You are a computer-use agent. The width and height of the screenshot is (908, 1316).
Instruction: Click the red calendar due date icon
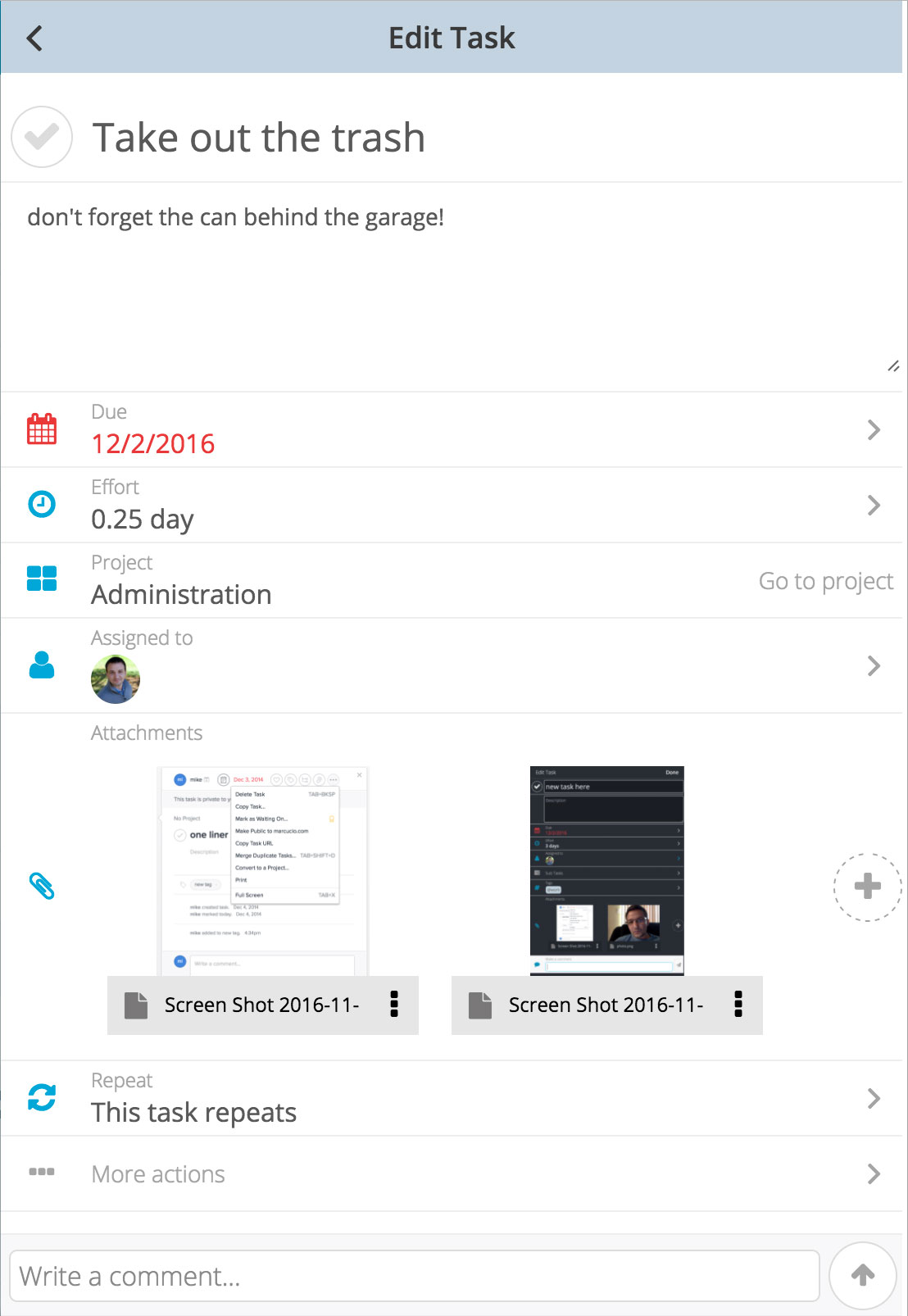point(42,429)
